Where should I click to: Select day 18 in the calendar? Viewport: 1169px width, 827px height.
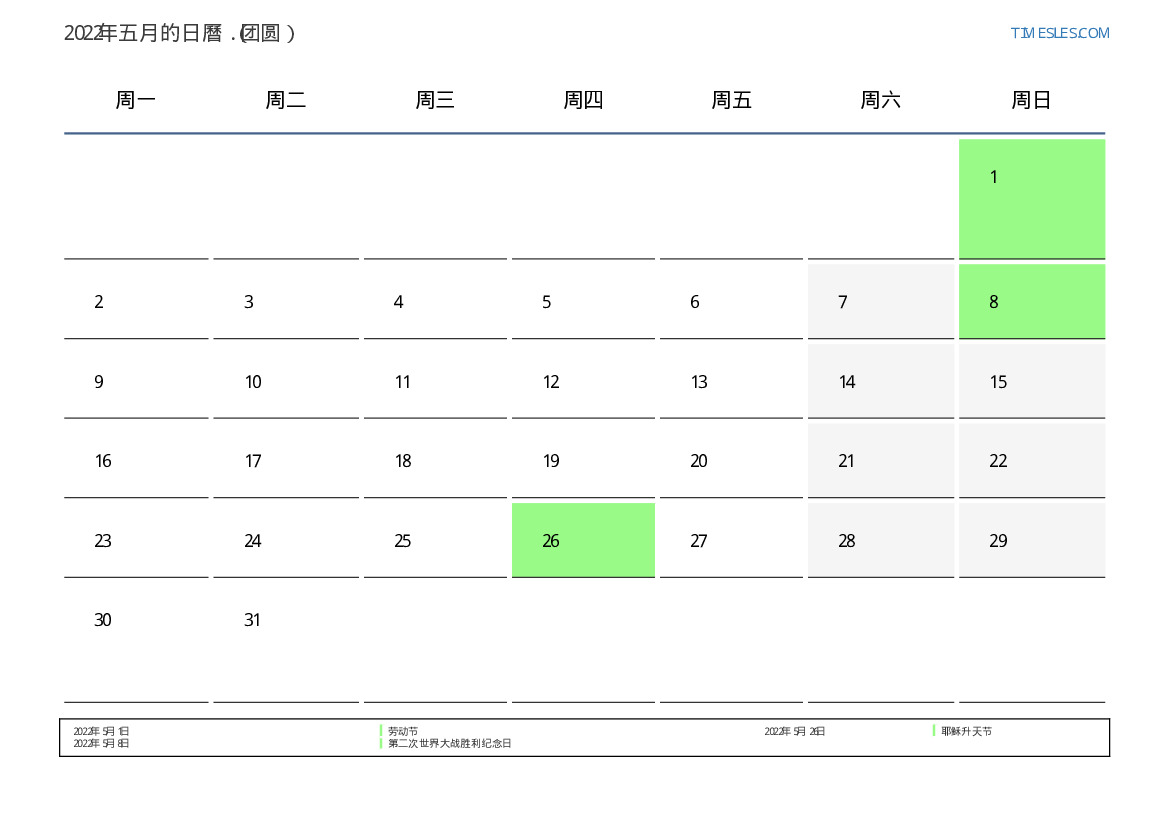pyautogui.click(x=435, y=461)
